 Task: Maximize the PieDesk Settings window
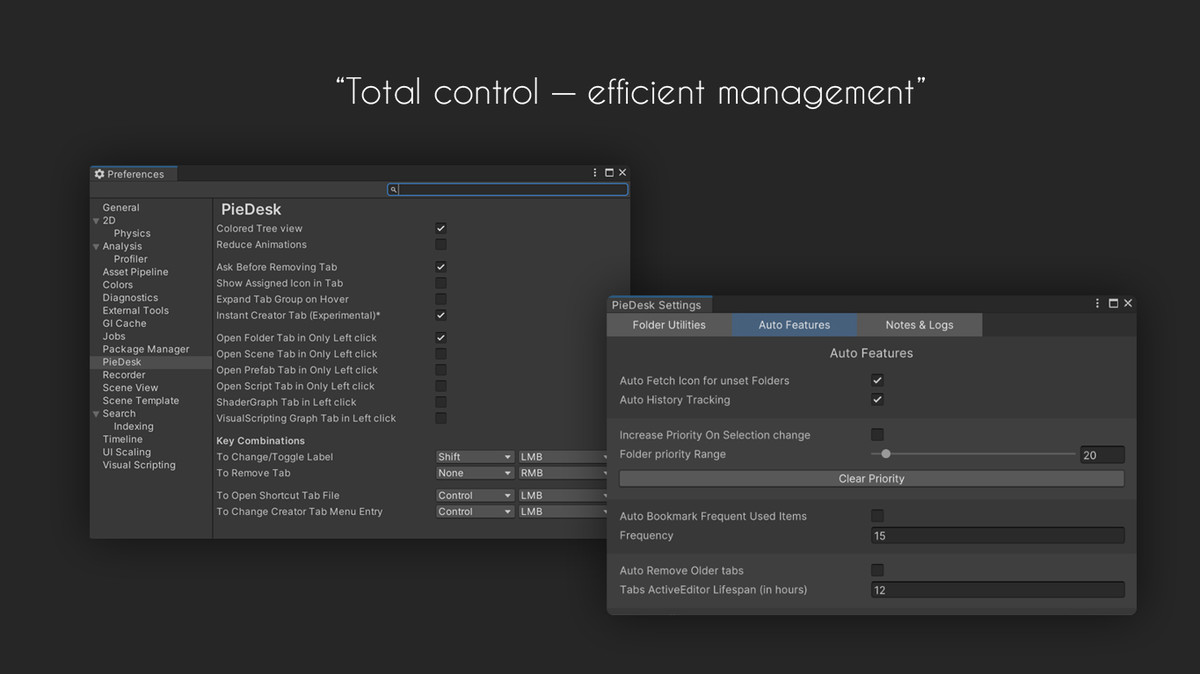[x=1113, y=303]
